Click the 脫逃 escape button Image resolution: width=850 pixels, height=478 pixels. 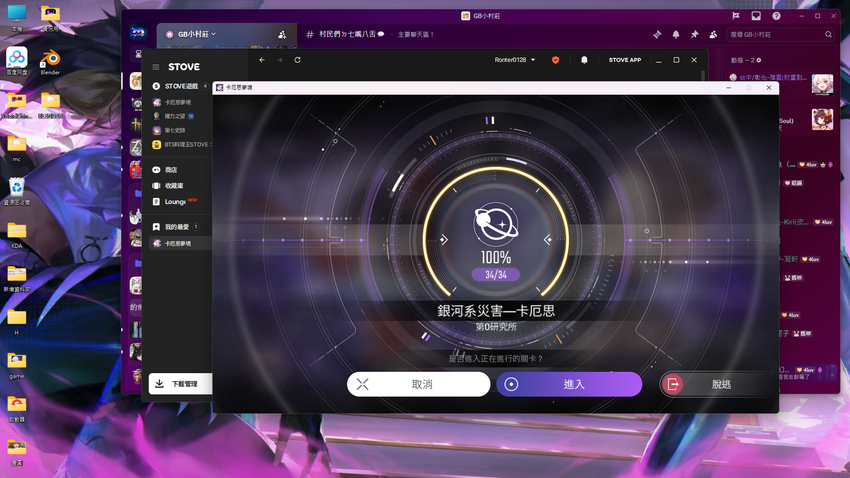(717, 384)
